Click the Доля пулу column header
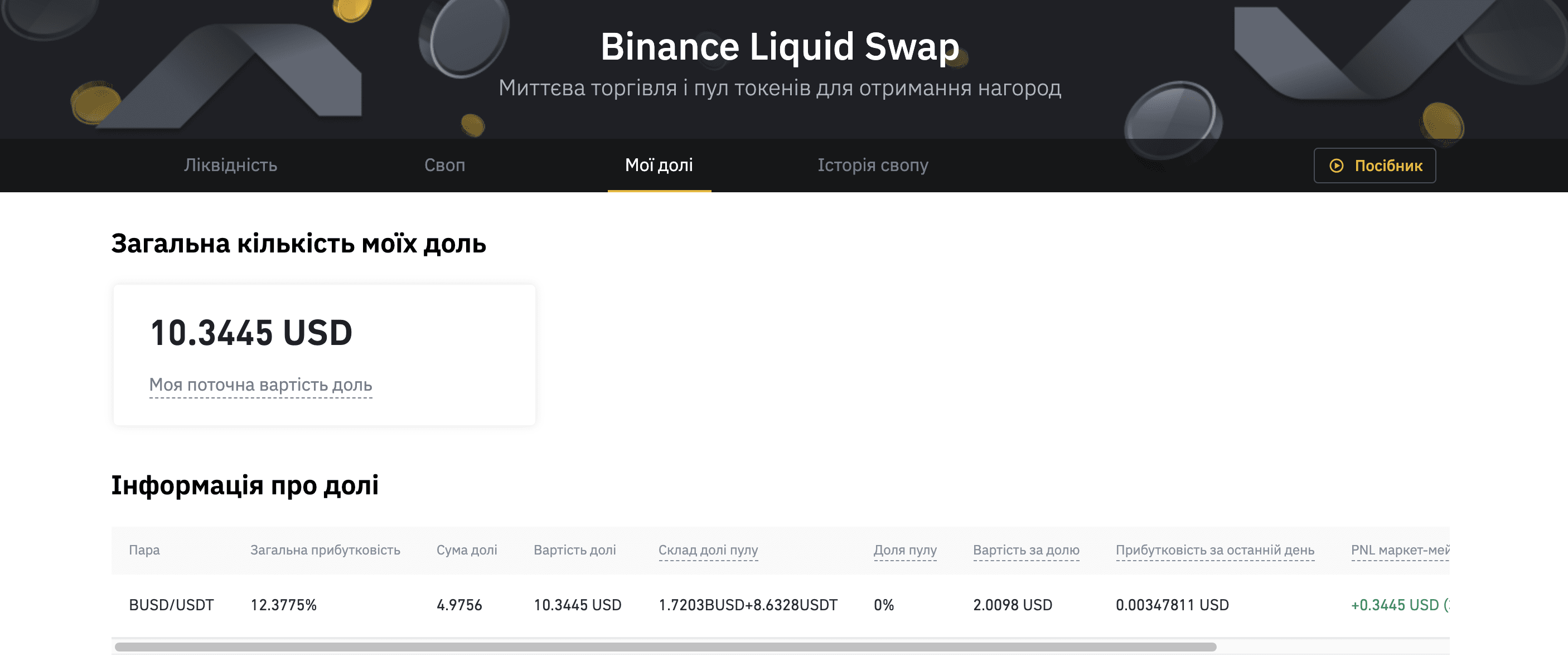 click(904, 550)
